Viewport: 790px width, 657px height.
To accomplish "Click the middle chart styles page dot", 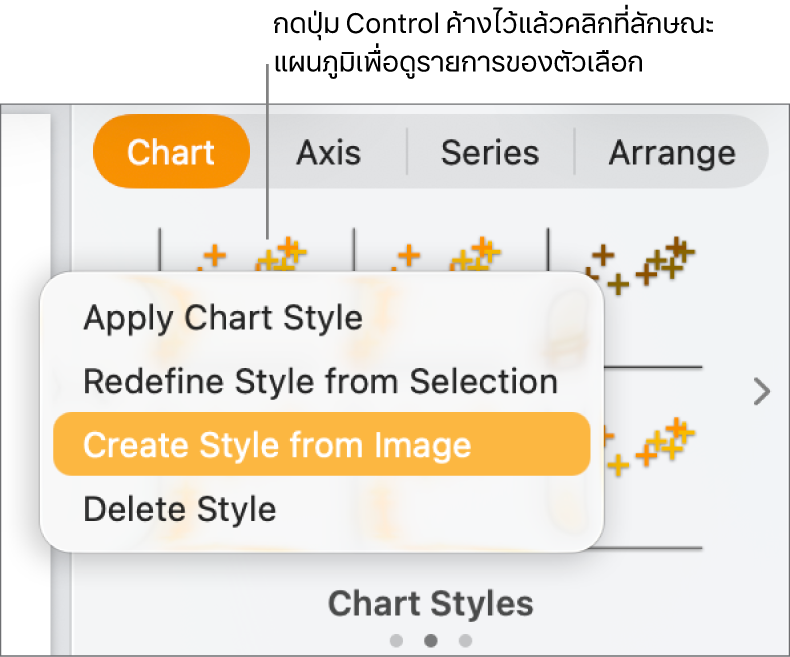I will tap(431, 640).
